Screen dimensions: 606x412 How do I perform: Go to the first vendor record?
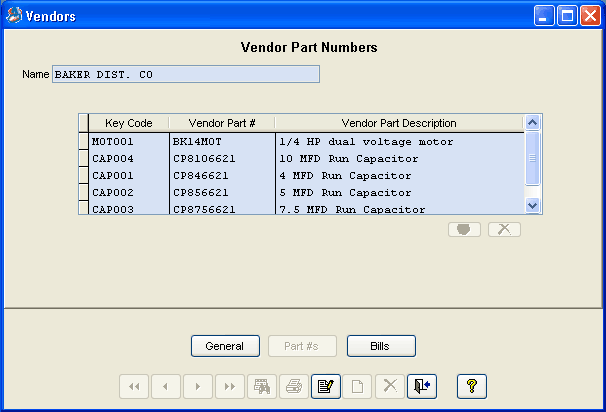[x=134, y=386]
